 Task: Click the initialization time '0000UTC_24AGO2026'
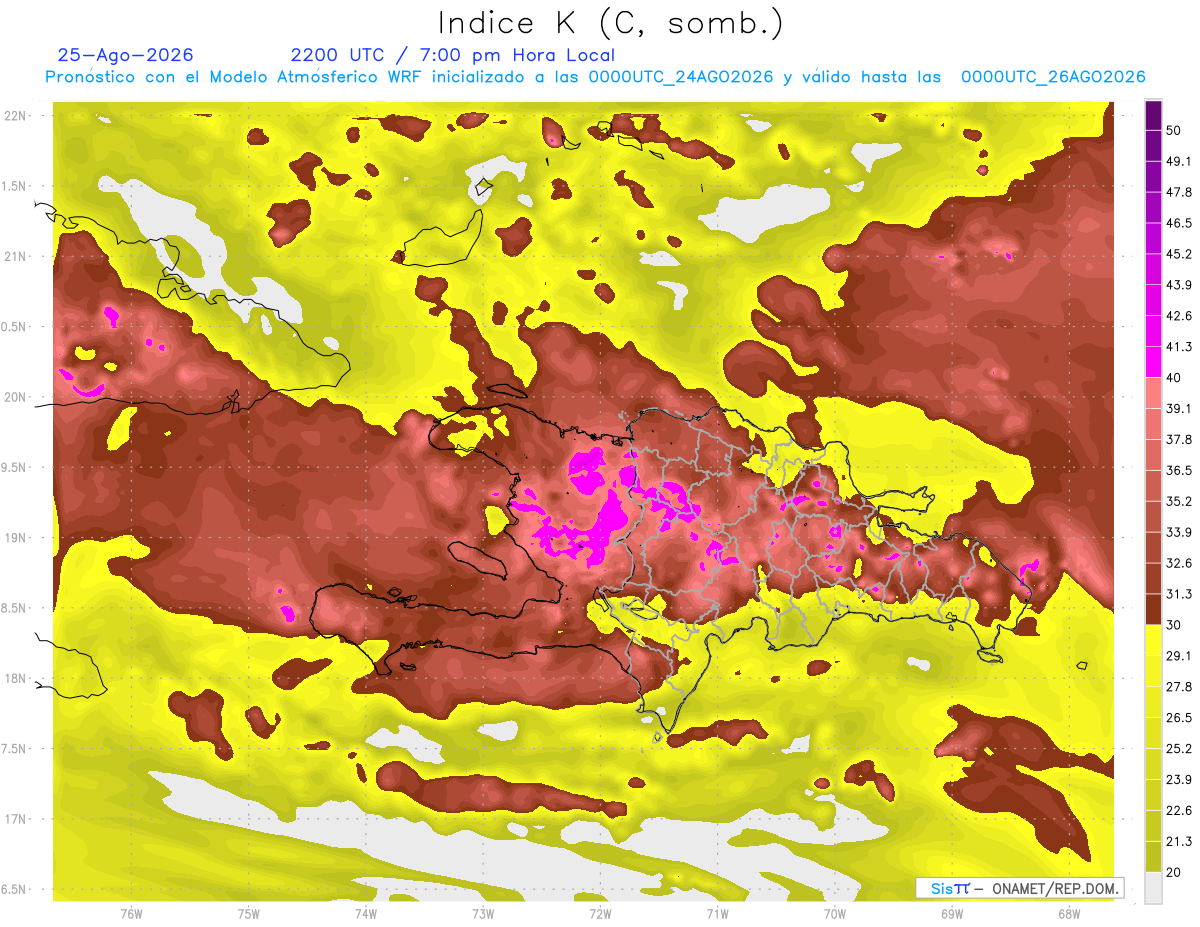pyautogui.click(x=681, y=77)
